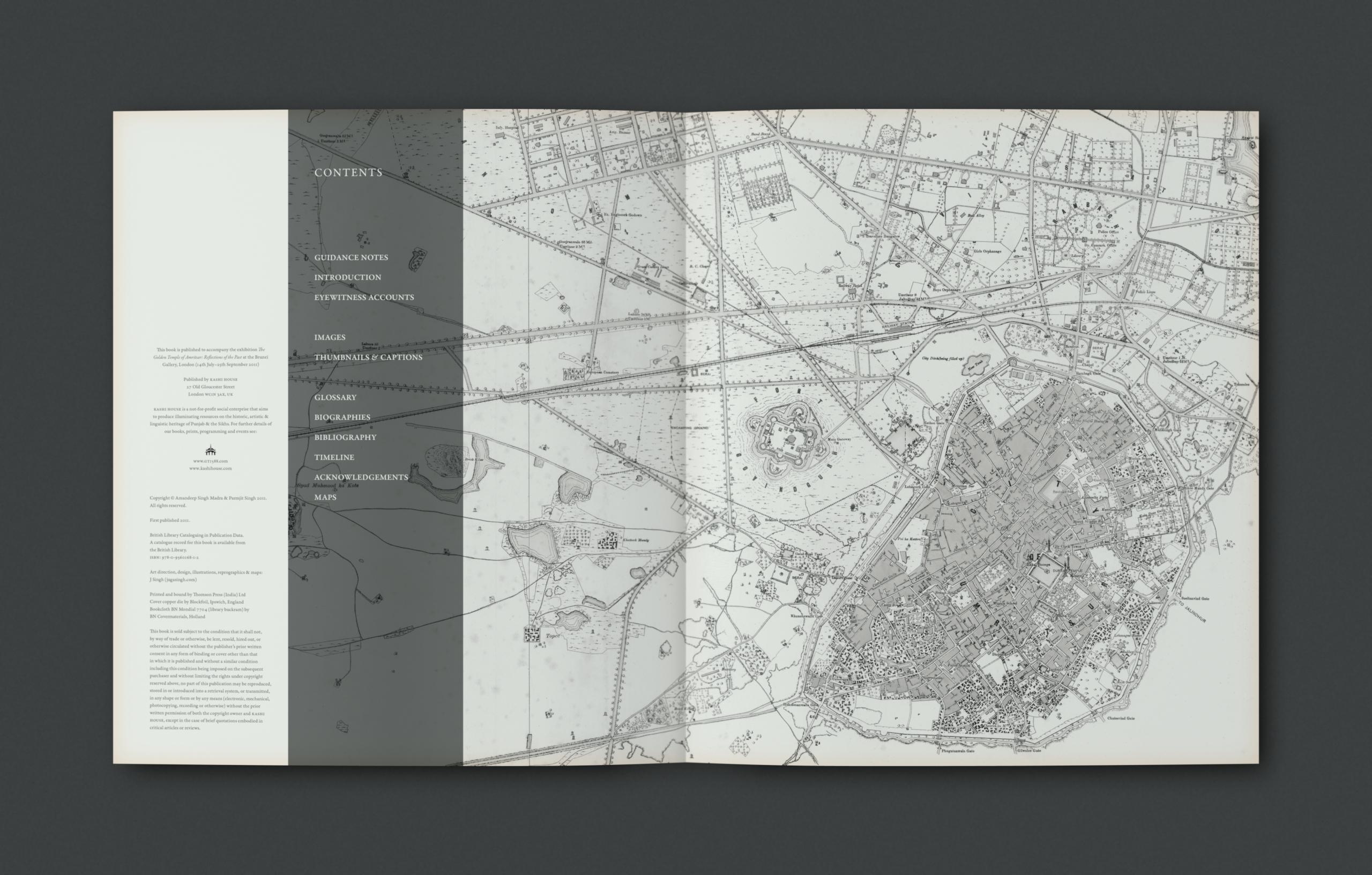The height and width of the screenshot is (875, 1372).
Task: Click the 'Police Office' map label
Action: click(x=1109, y=233)
